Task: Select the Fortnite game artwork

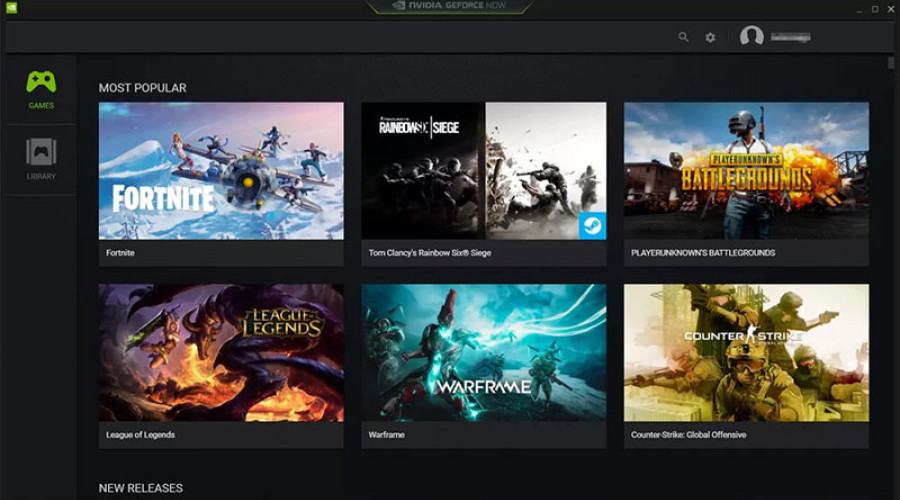Action: click(221, 170)
